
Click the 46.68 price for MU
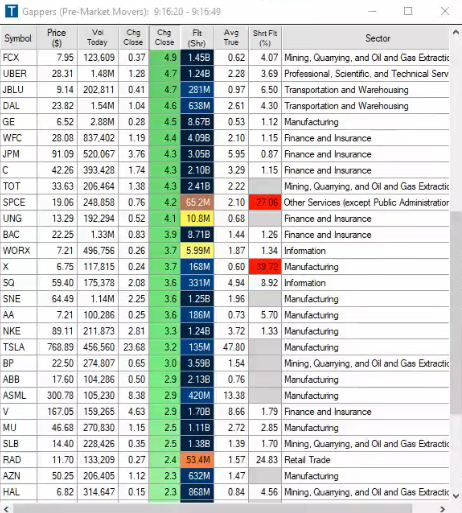tap(57, 427)
